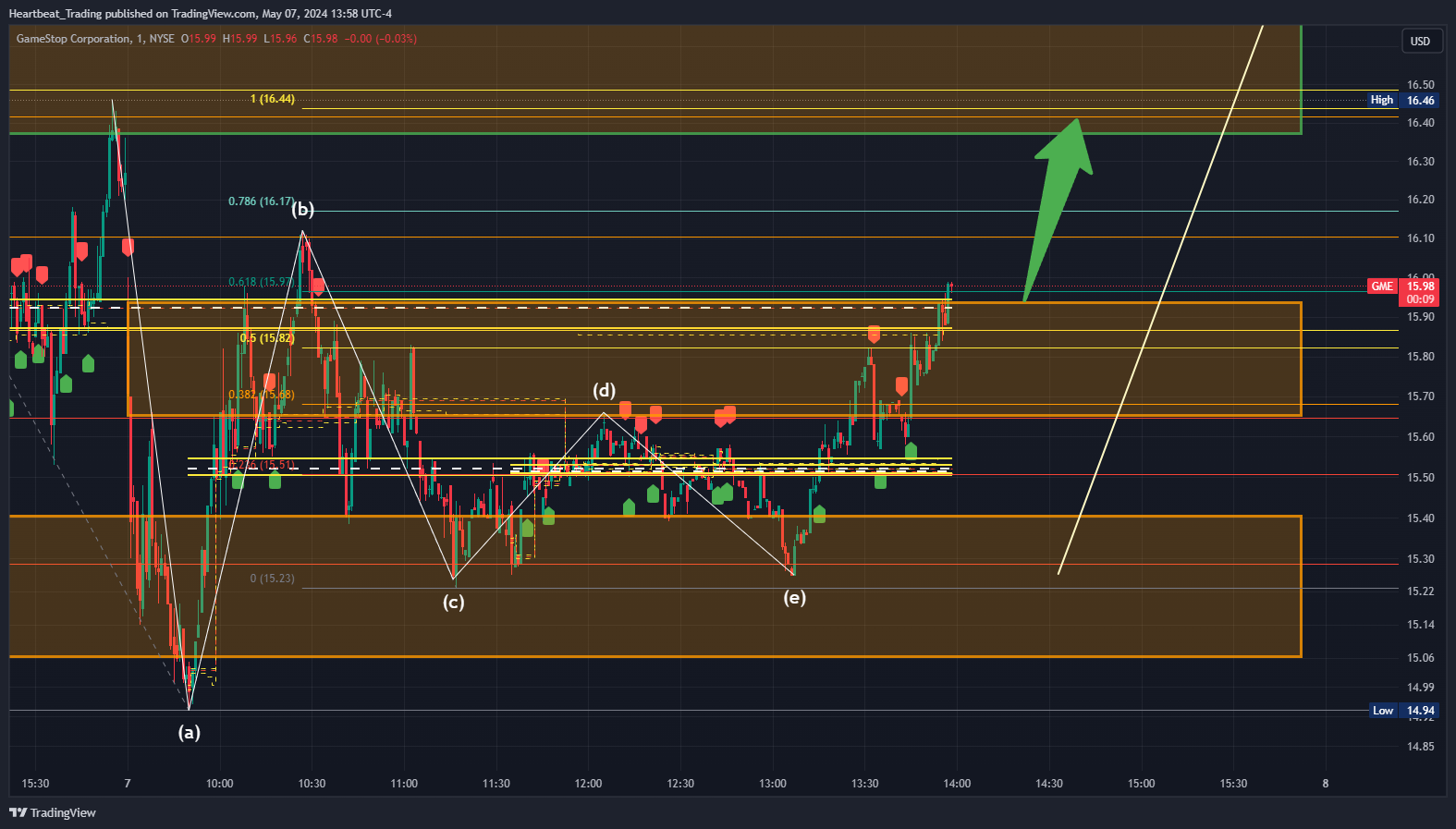Click the 14.99 price axis label
Viewport: 1456px width, 829px height.
pos(1421,688)
